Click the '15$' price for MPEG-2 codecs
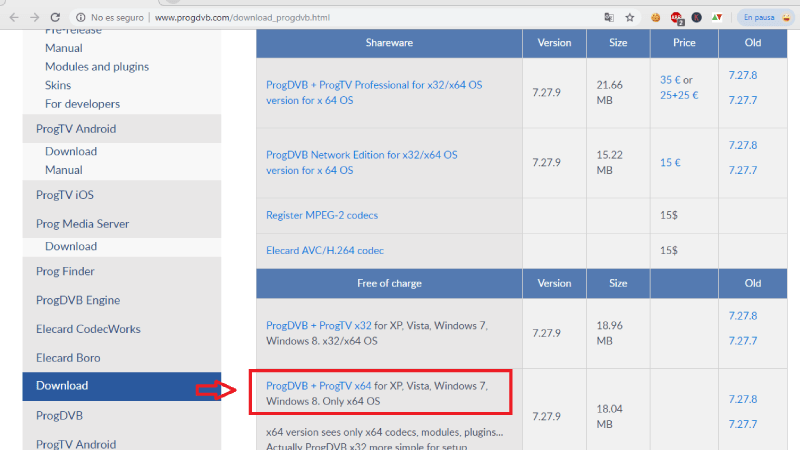Screen dimensions: 800x450 coord(669,215)
